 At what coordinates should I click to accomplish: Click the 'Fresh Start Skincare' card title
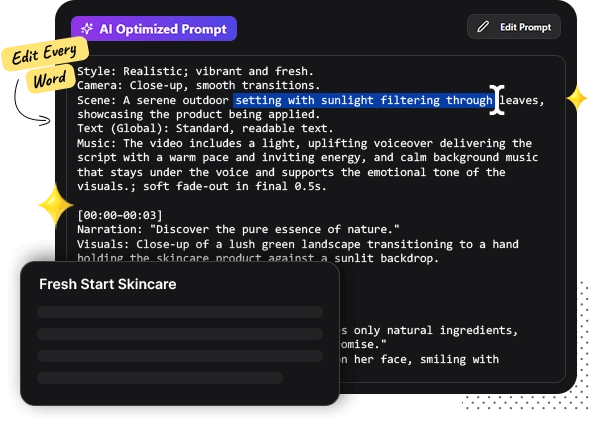[x=107, y=284]
